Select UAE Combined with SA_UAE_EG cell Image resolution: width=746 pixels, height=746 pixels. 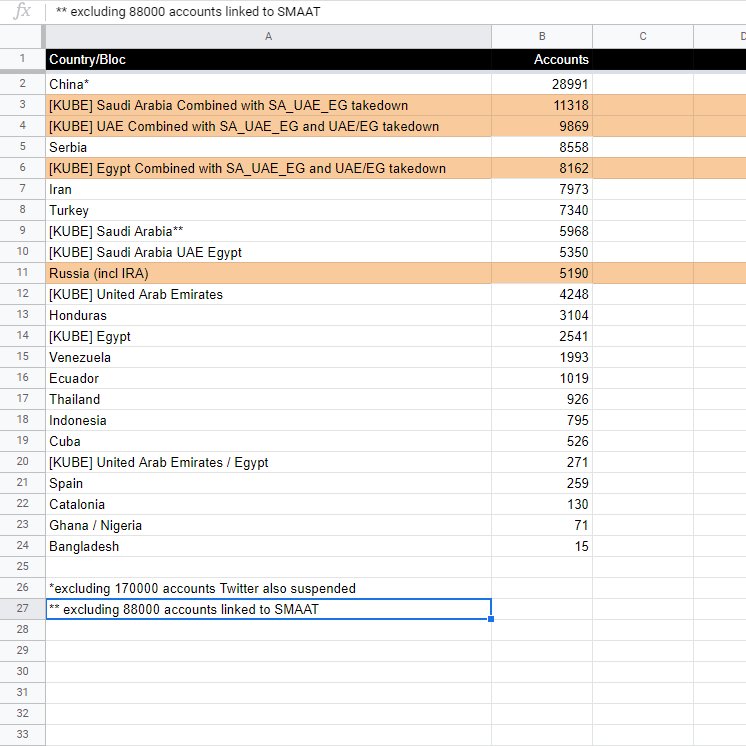click(268, 126)
